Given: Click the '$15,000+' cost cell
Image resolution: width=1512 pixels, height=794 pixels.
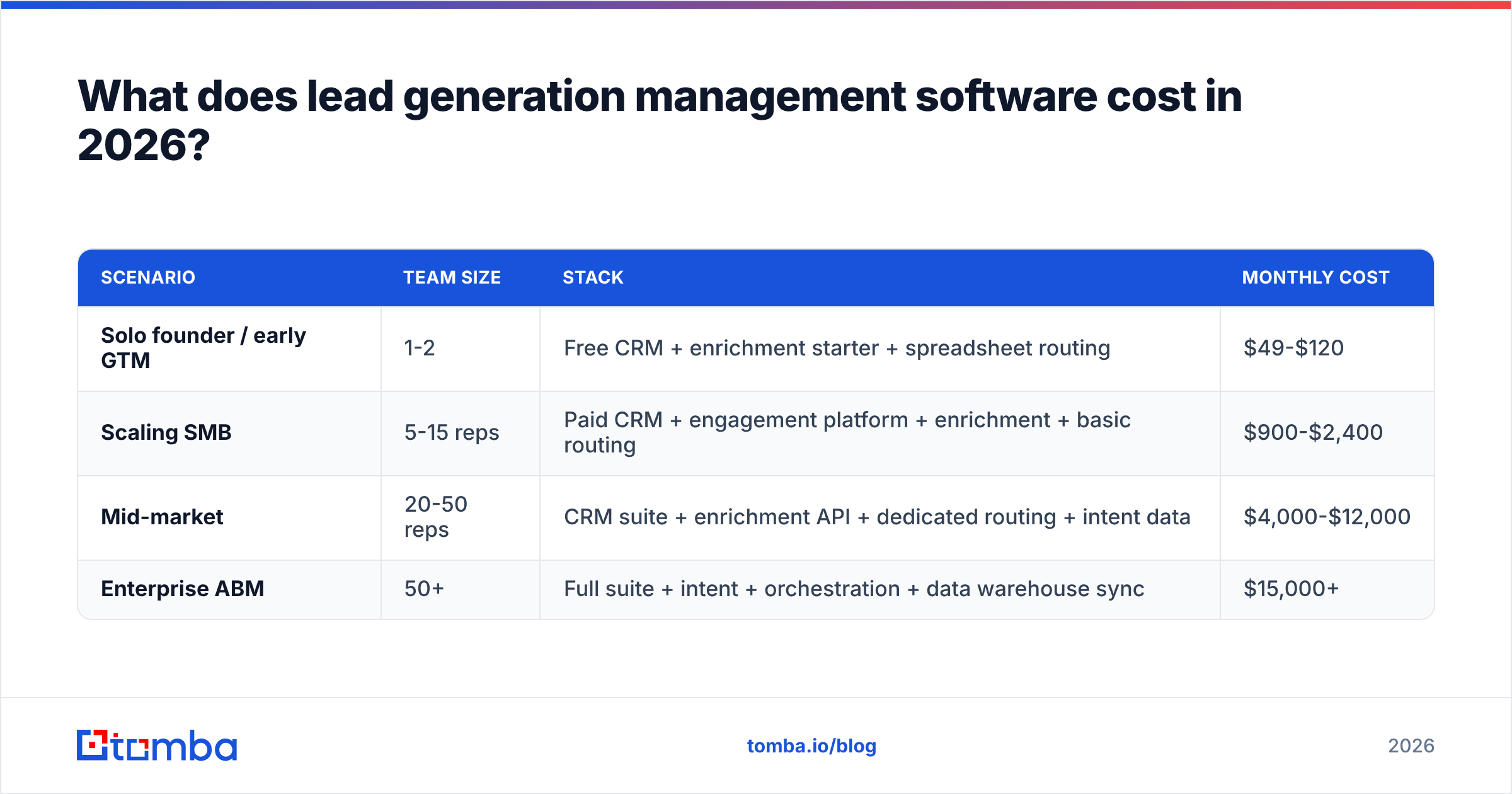Looking at the screenshot, I should point(1327,589).
